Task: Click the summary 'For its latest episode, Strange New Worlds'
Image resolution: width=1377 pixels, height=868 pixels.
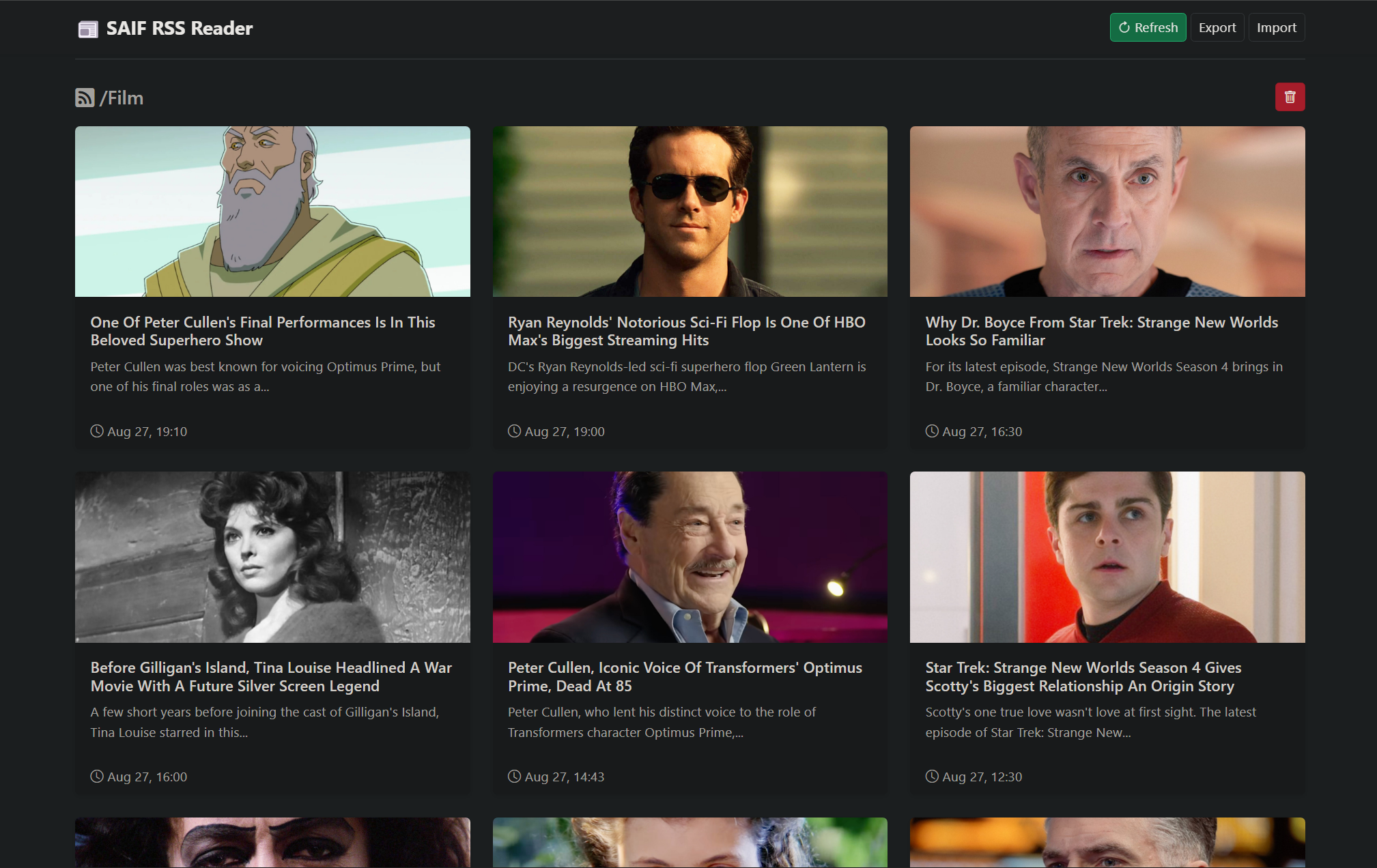Action: (1104, 377)
